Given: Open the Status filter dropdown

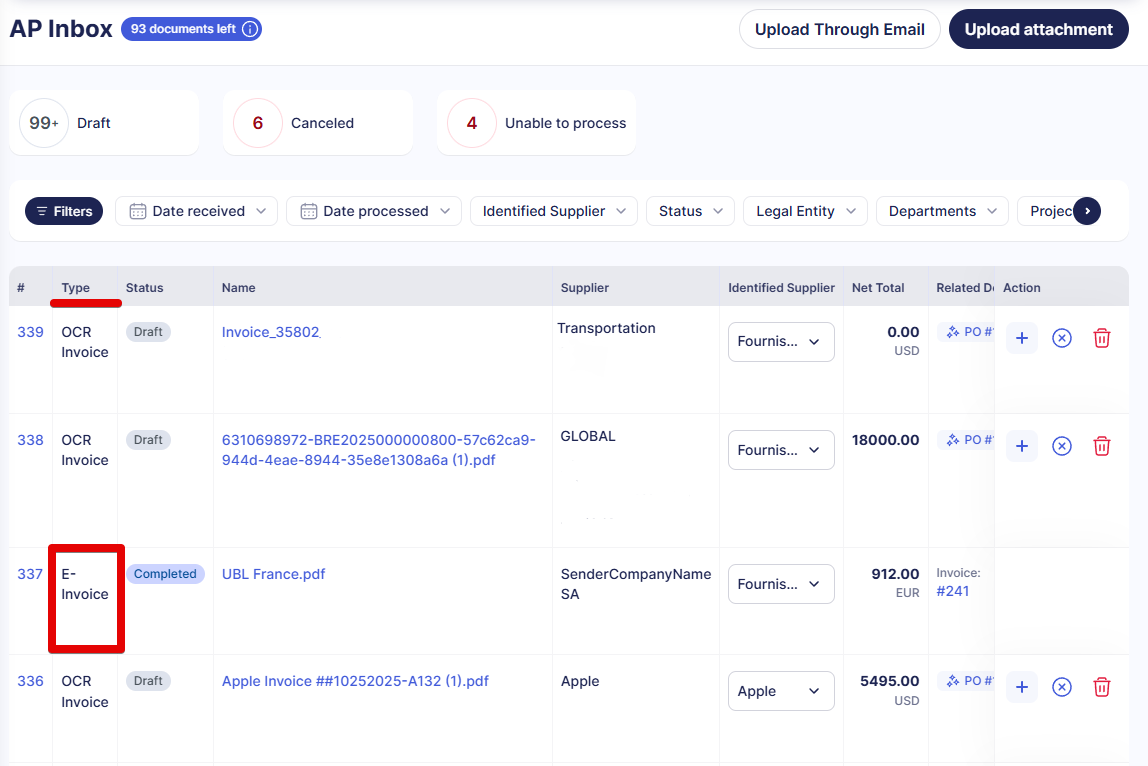Looking at the screenshot, I should coord(690,211).
